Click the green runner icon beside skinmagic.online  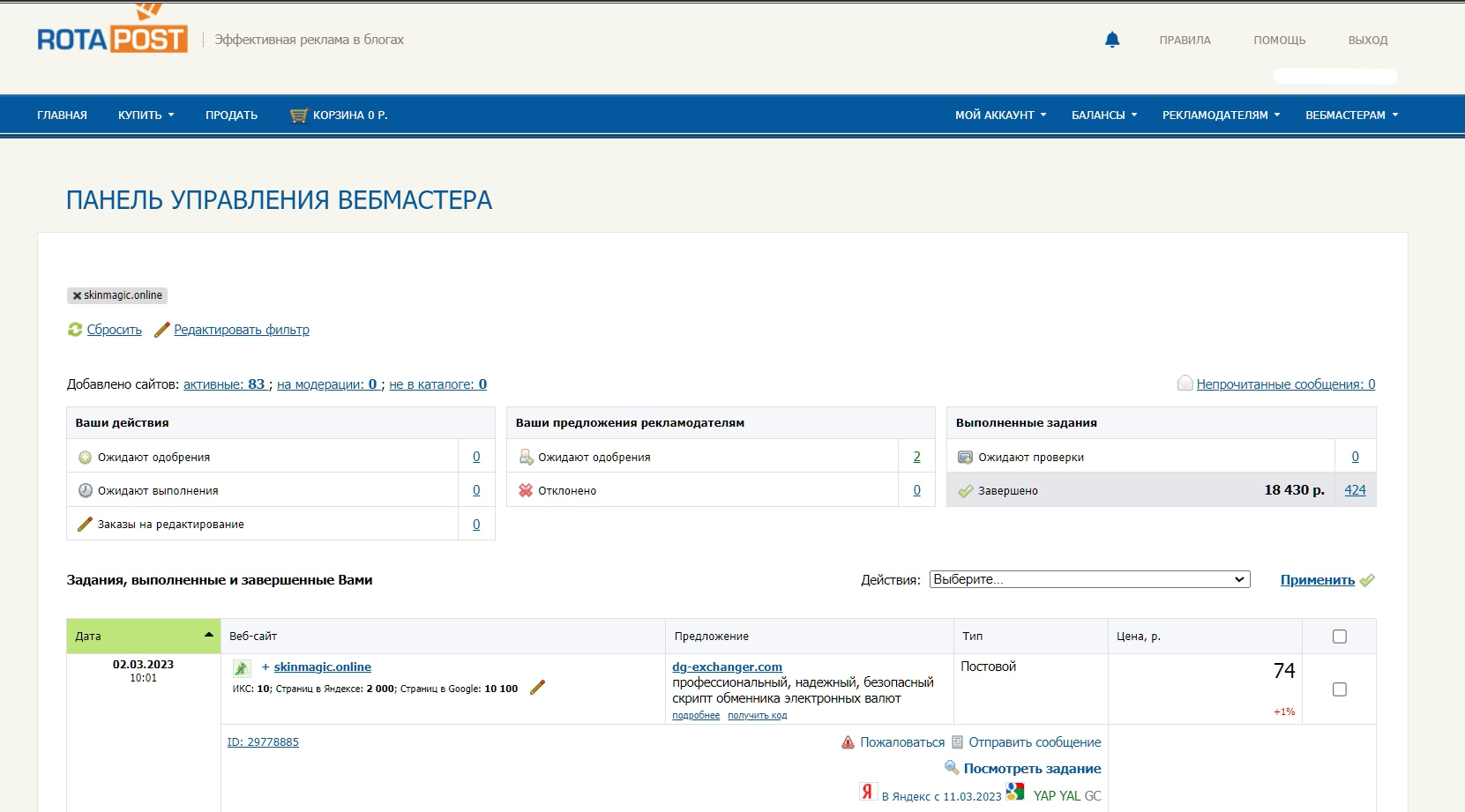pyautogui.click(x=242, y=668)
